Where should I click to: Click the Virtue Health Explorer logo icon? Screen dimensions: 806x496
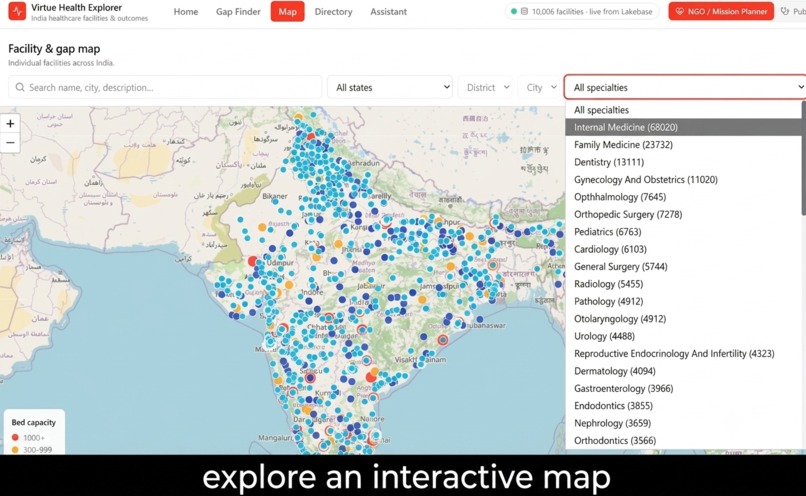(x=17, y=11)
